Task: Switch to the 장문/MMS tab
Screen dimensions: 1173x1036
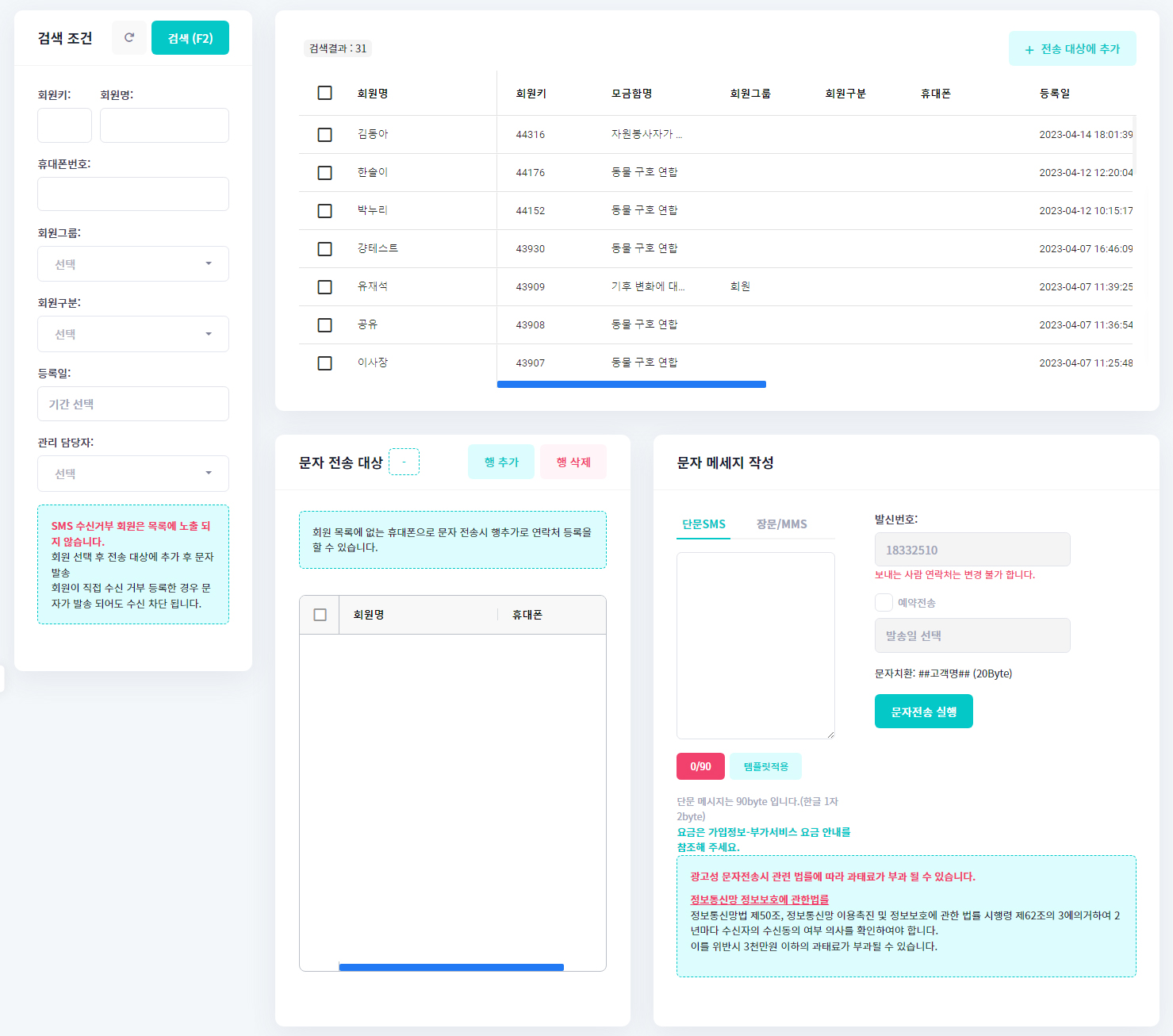Action: [x=781, y=524]
